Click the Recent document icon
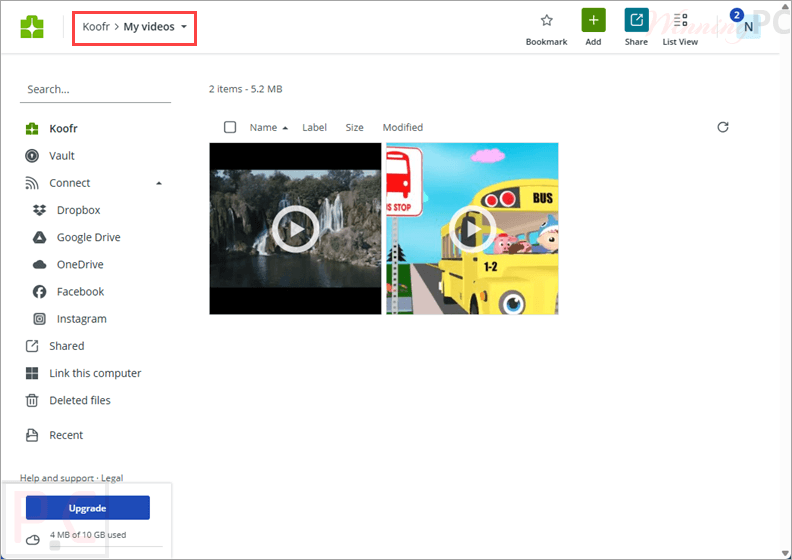This screenshot has width=792, height=560. (x=32, y=435)
